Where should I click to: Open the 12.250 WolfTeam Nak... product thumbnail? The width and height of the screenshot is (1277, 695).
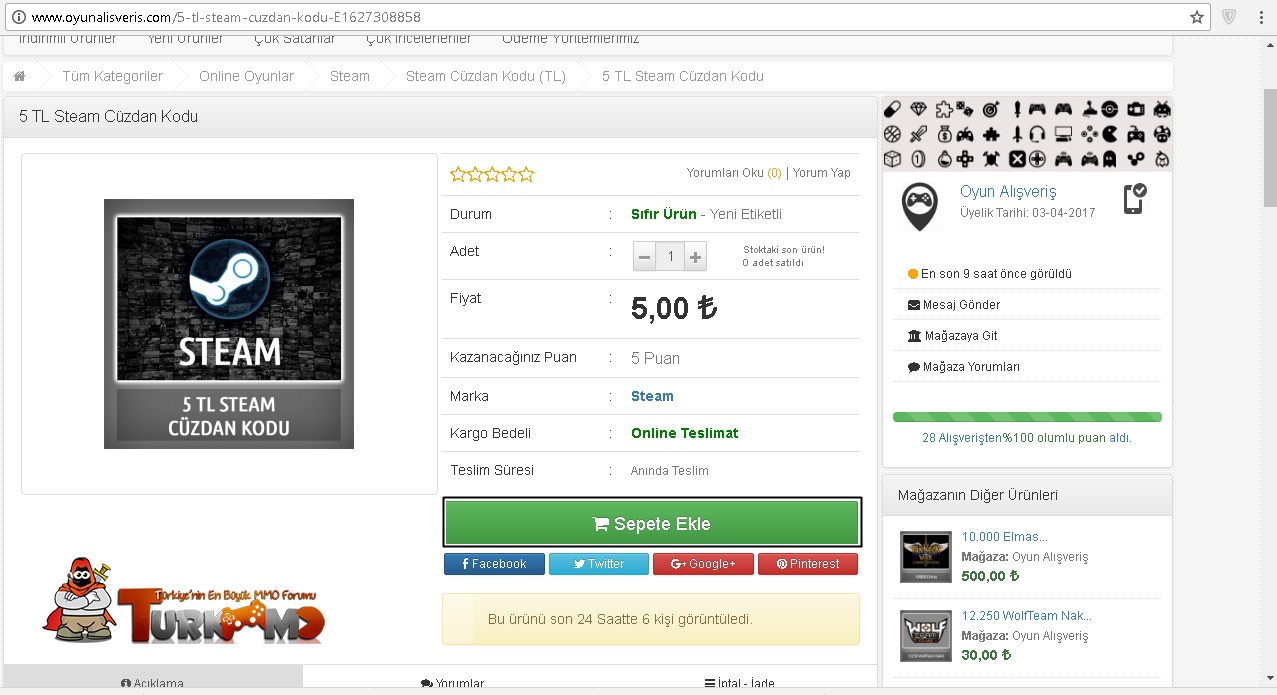[926, 635]
